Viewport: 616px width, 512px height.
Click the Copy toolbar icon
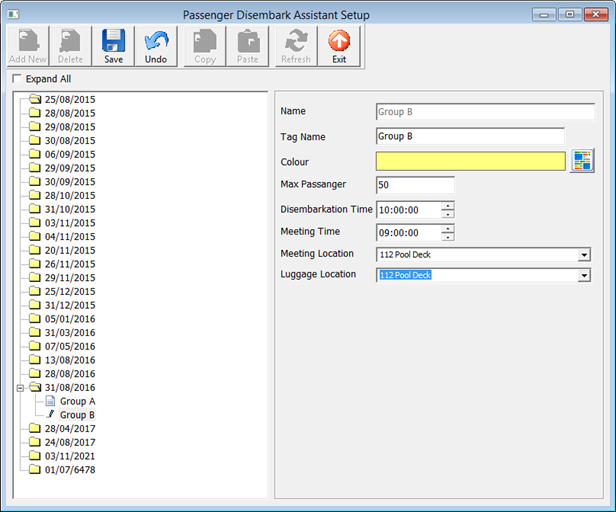tap(205, 46)
